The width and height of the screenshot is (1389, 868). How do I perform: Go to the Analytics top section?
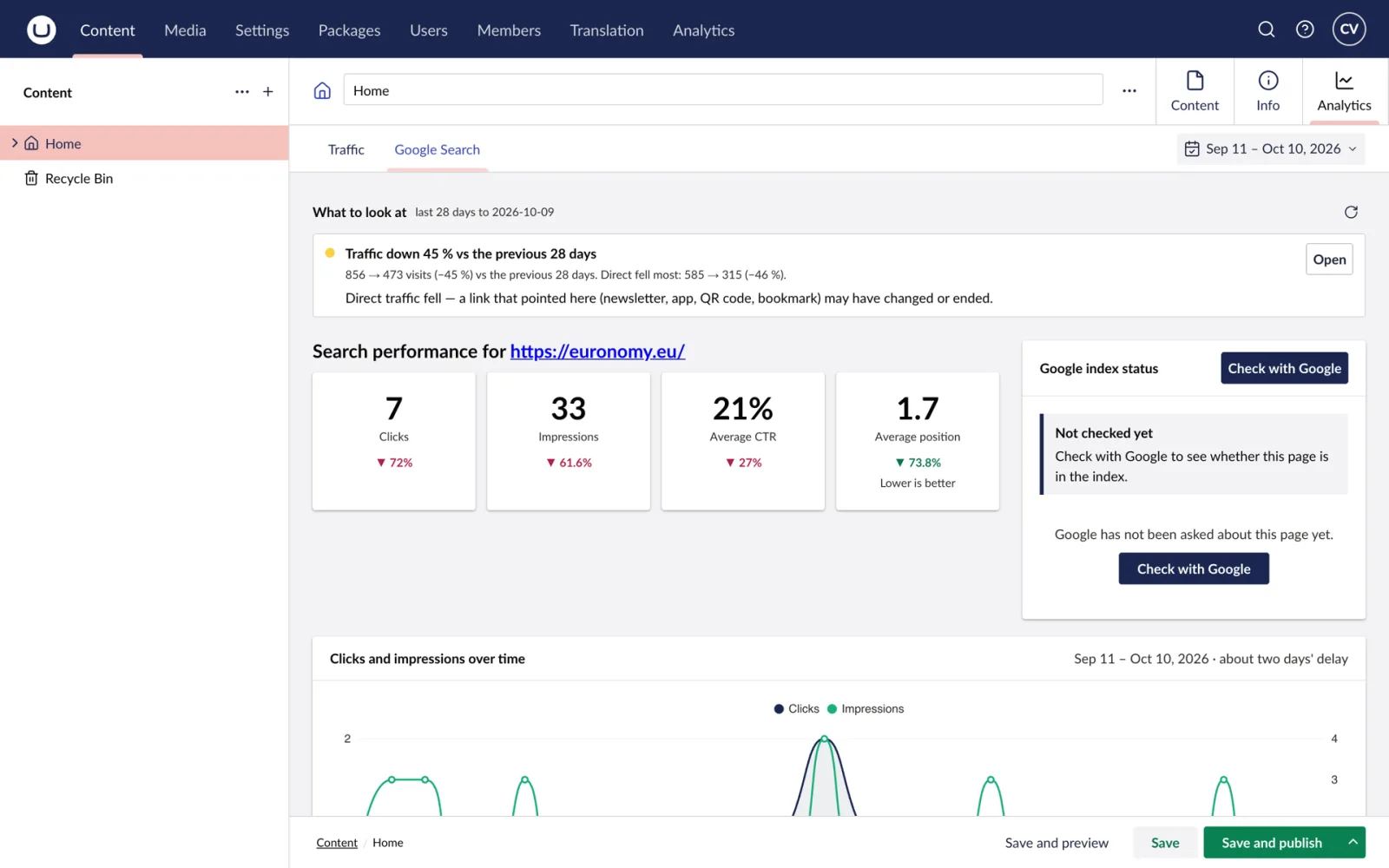click(x=703, y=30)
